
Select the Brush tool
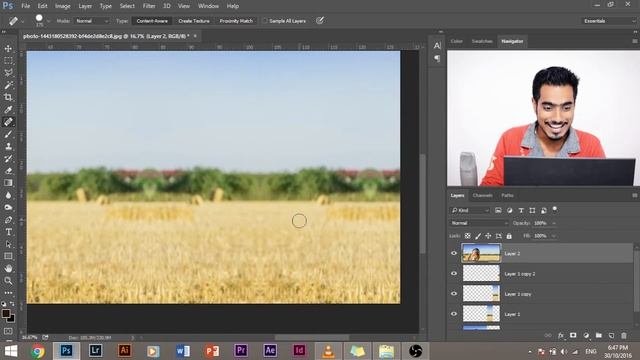8,134
